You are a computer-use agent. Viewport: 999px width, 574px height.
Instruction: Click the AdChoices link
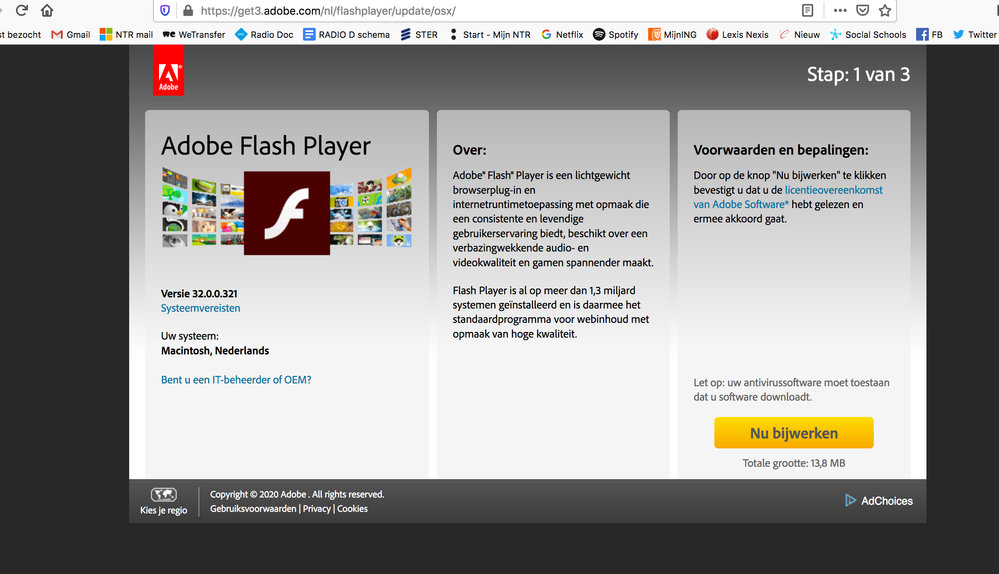coord(879,501)
